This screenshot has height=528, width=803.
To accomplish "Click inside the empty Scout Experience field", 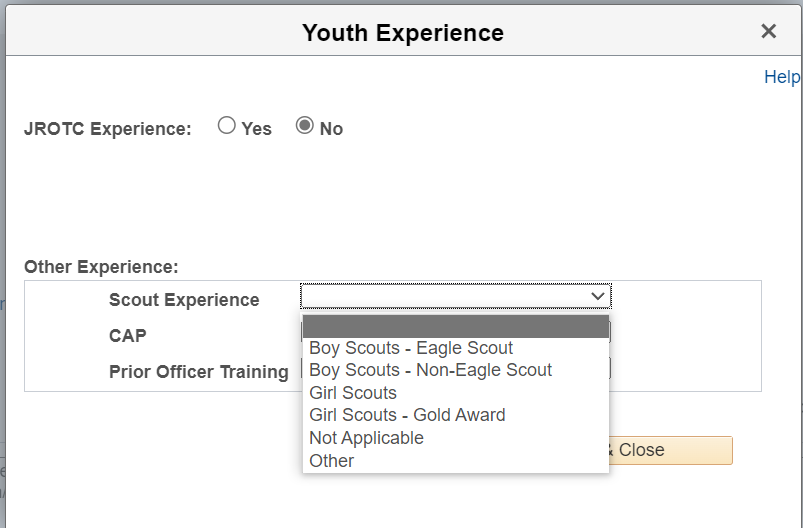I will point(440,296).
